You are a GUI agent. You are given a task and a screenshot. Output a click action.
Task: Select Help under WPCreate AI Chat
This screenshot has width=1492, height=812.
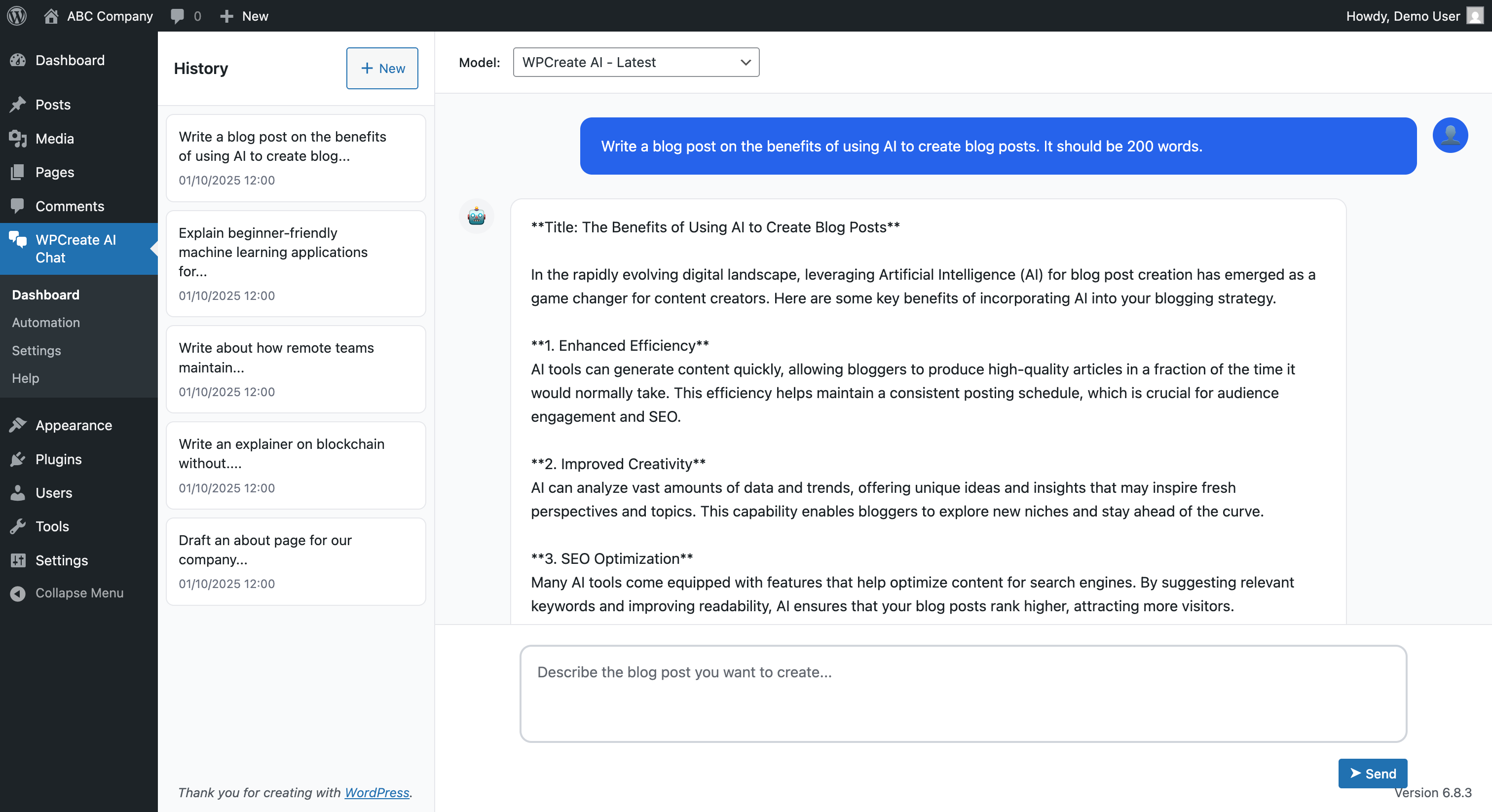(x=25, y=378)
